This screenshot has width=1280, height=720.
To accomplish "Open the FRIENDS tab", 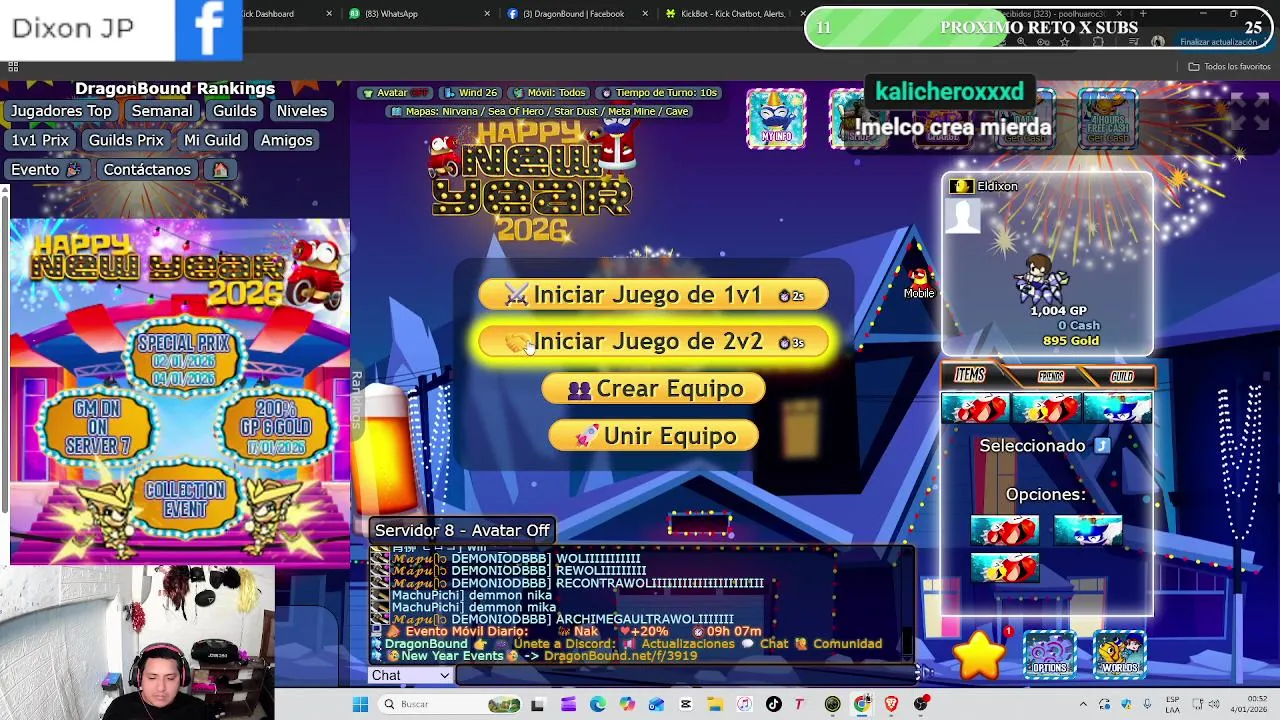I will pos(1050,376).
